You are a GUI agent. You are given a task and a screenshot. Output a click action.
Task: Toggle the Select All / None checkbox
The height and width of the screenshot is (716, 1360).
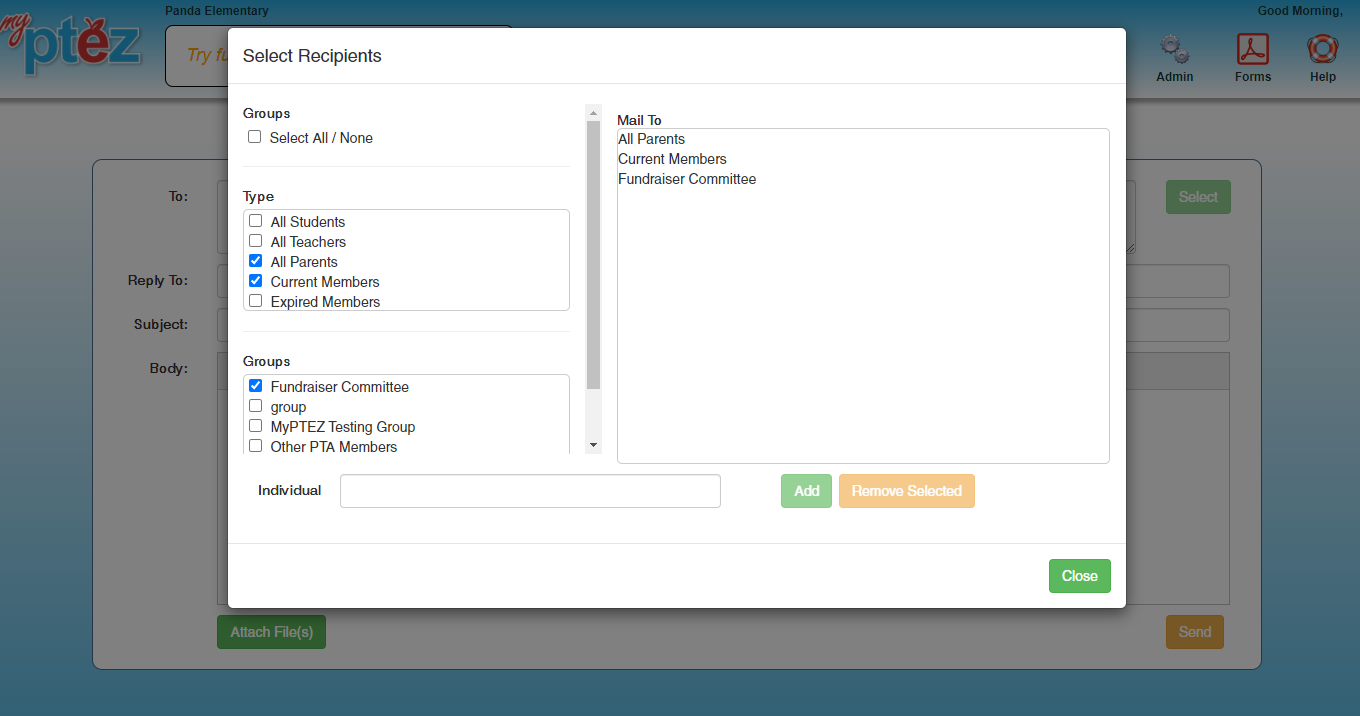coord(255,137)
